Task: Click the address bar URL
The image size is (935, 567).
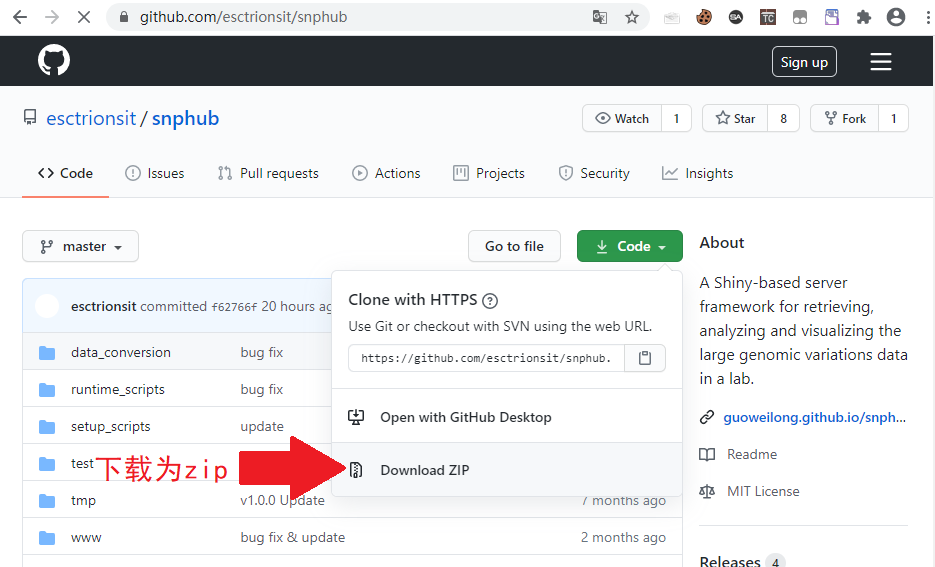Action: click(x=243, y=17)
